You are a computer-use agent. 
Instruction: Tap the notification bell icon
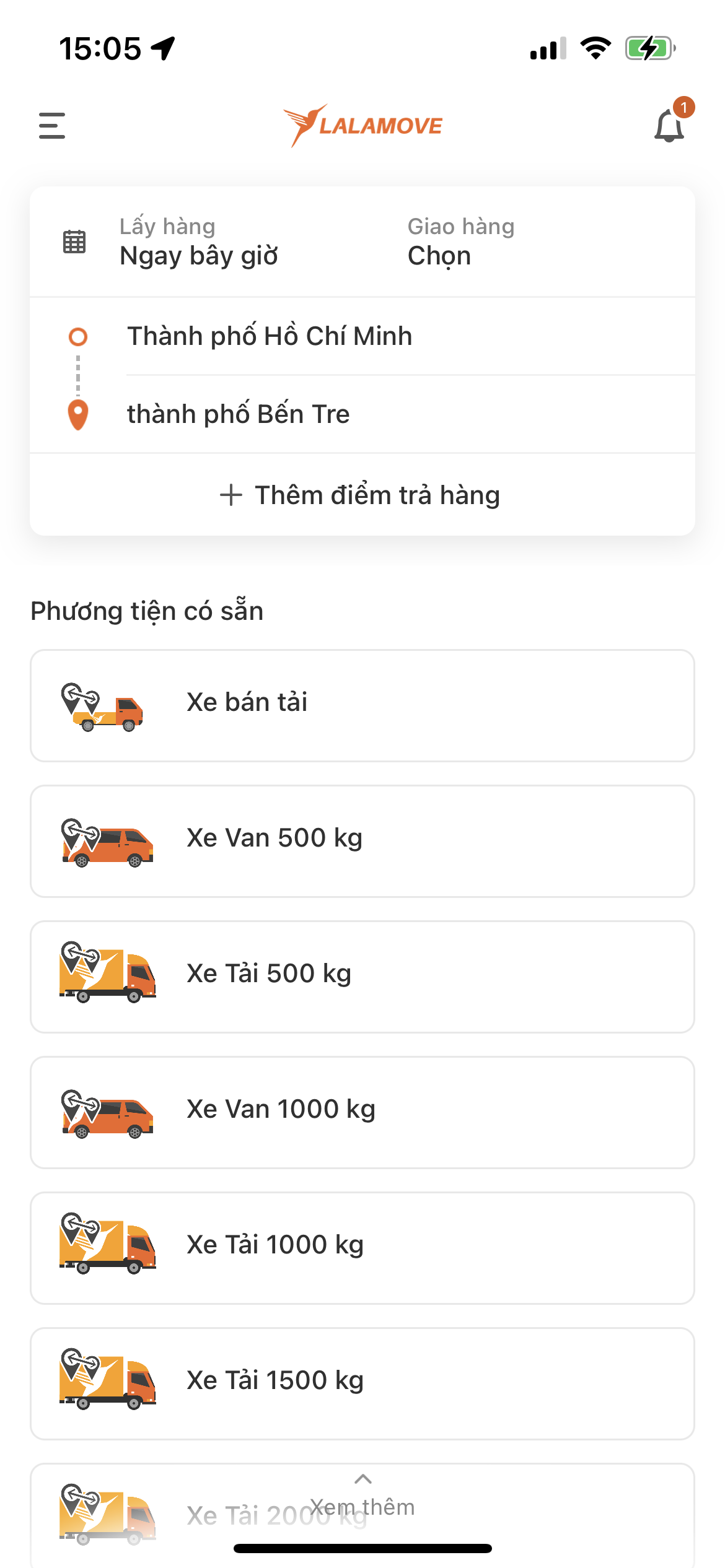pyautogui.click(x=669, y=126)
